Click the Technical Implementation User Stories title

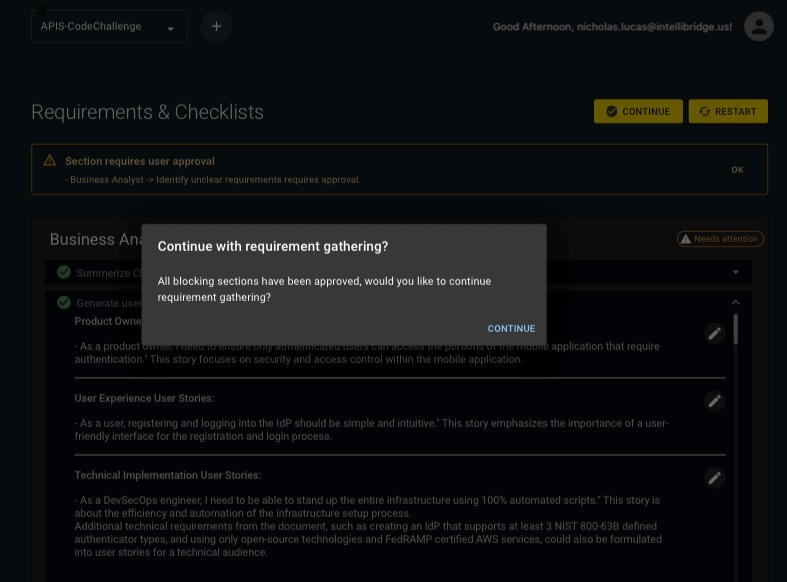tap(168, 476)
